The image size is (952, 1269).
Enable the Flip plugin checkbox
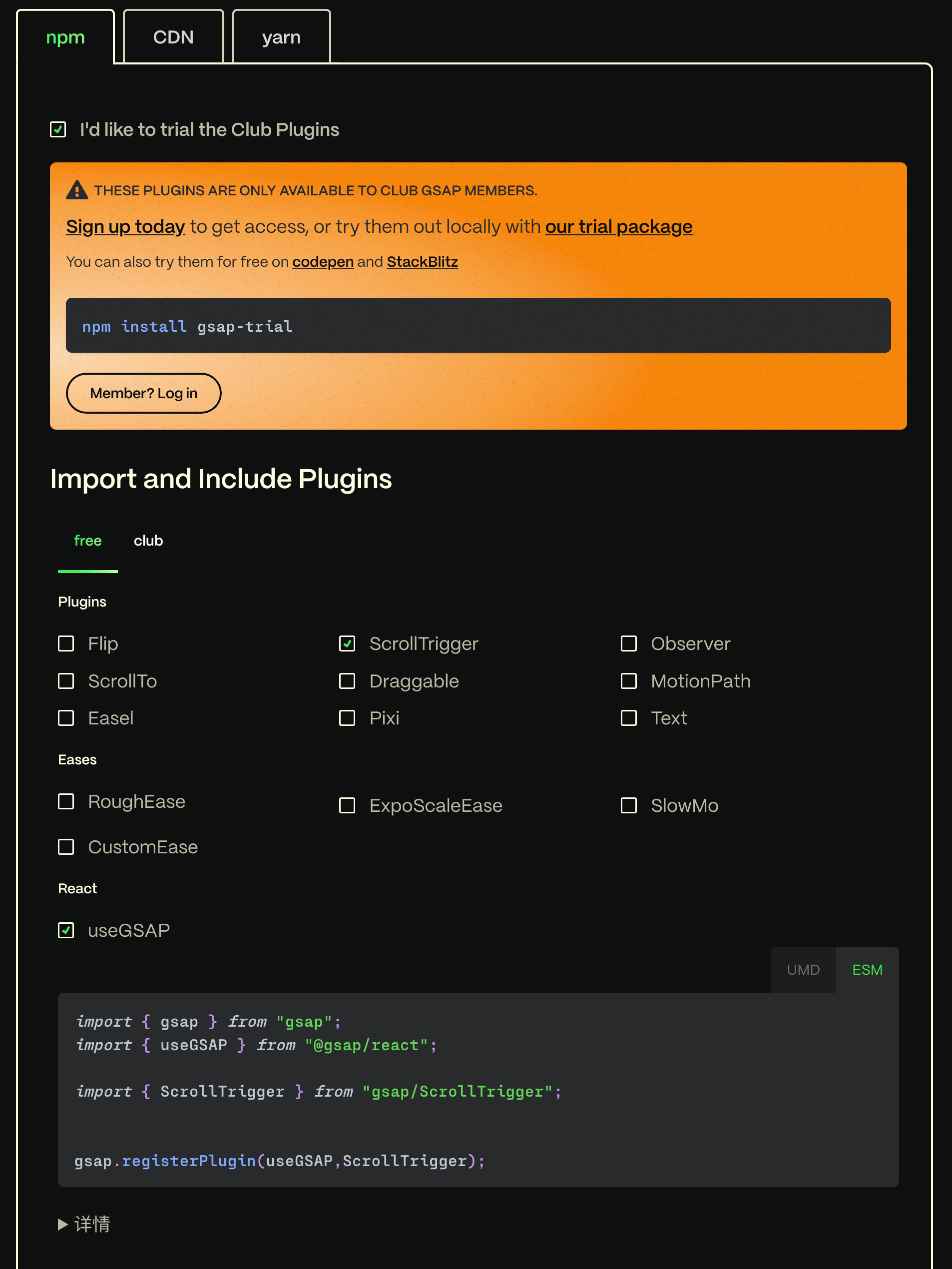point(66,643)
